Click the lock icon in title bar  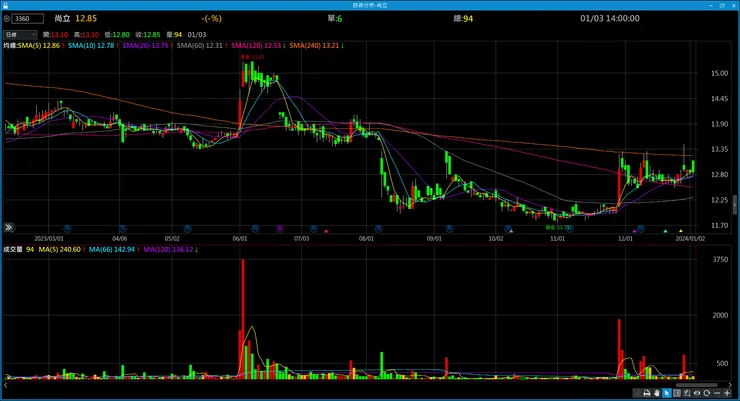tap(5, 5)
